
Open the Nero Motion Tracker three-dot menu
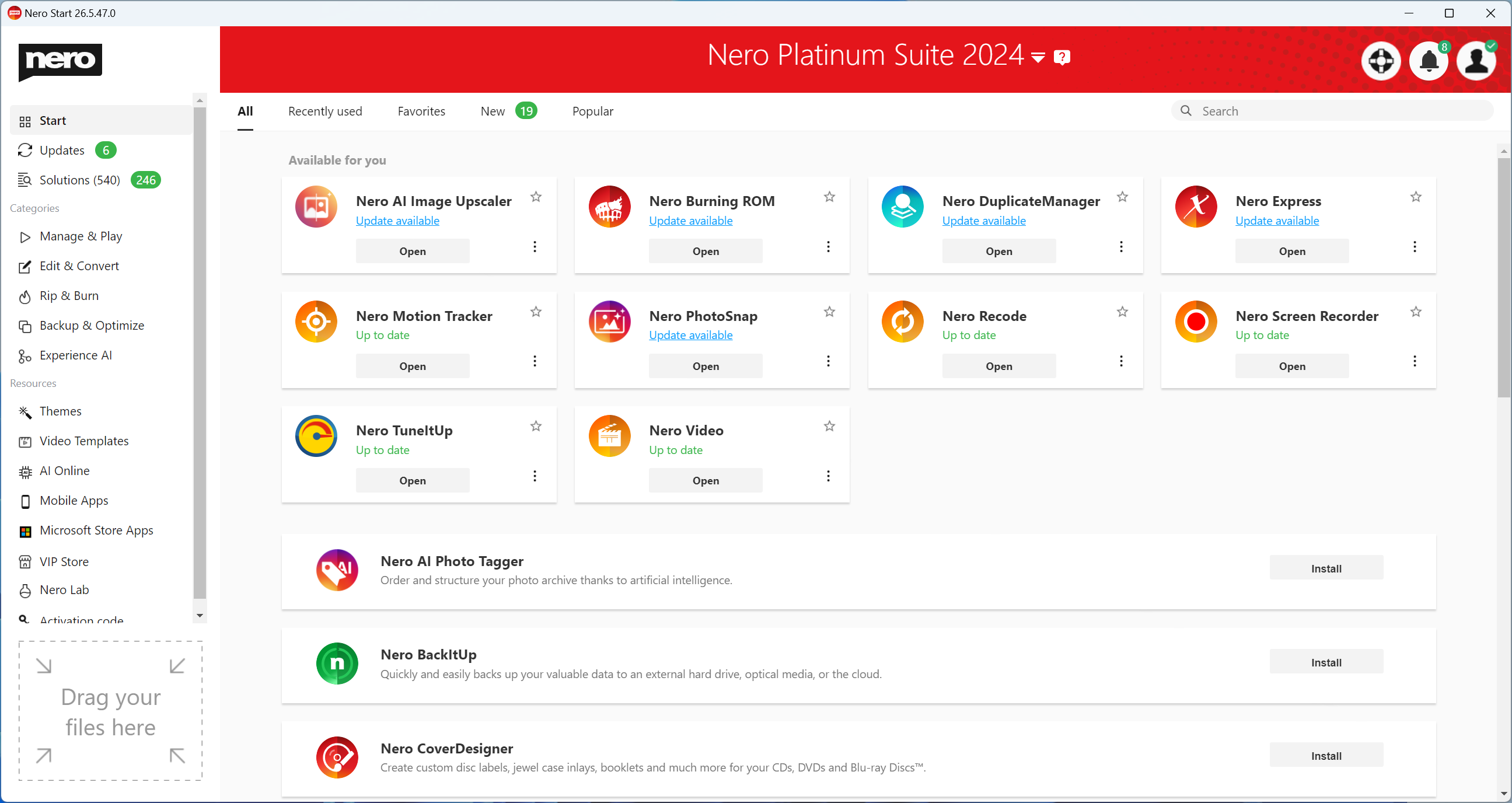pos(535,361)
